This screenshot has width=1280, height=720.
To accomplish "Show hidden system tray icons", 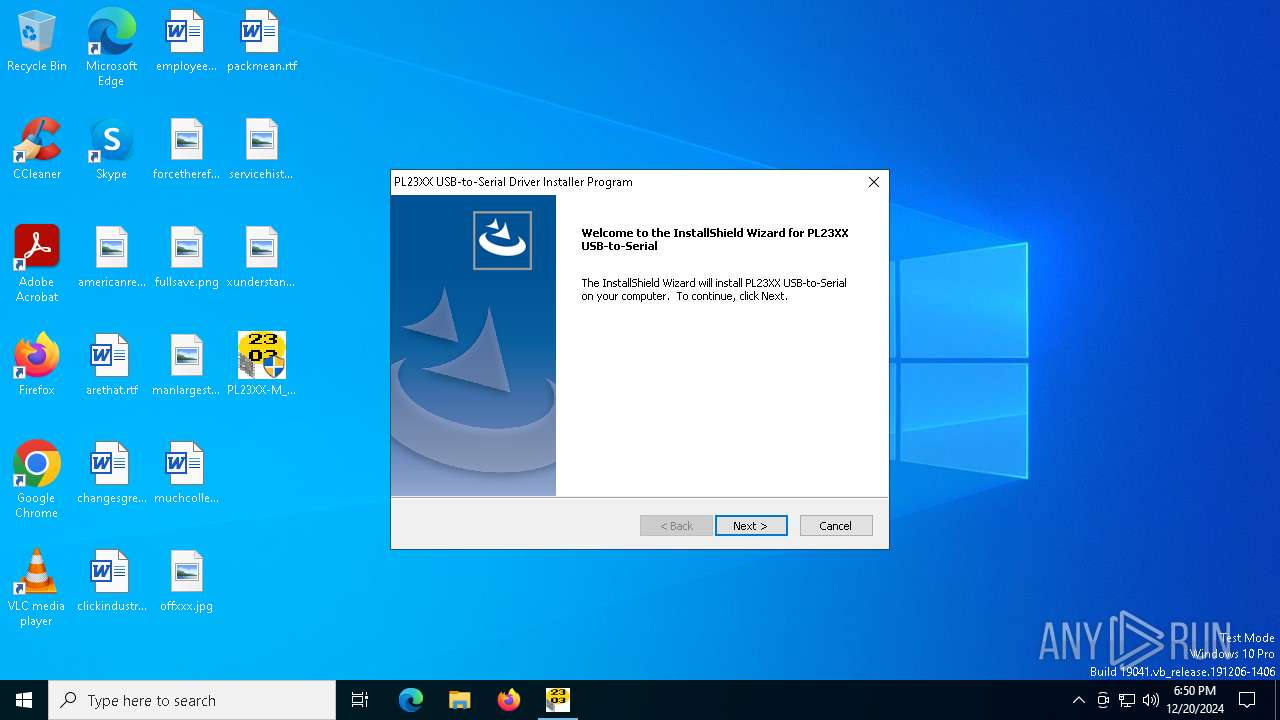I will (x=1078, y=700).
